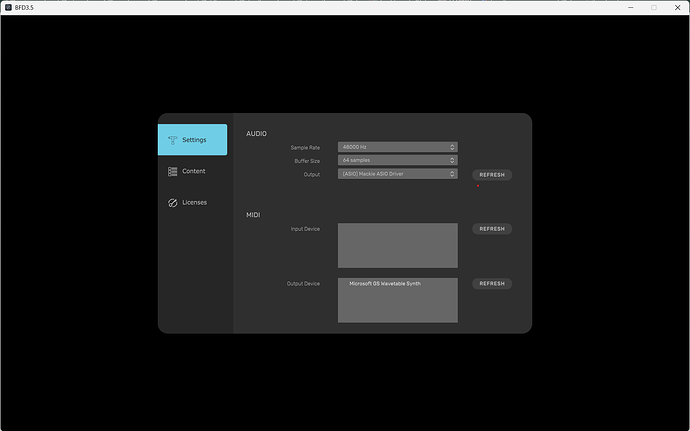
Task: Click the BFD3.5 app icon in title bar
Action: coord(8,7)
